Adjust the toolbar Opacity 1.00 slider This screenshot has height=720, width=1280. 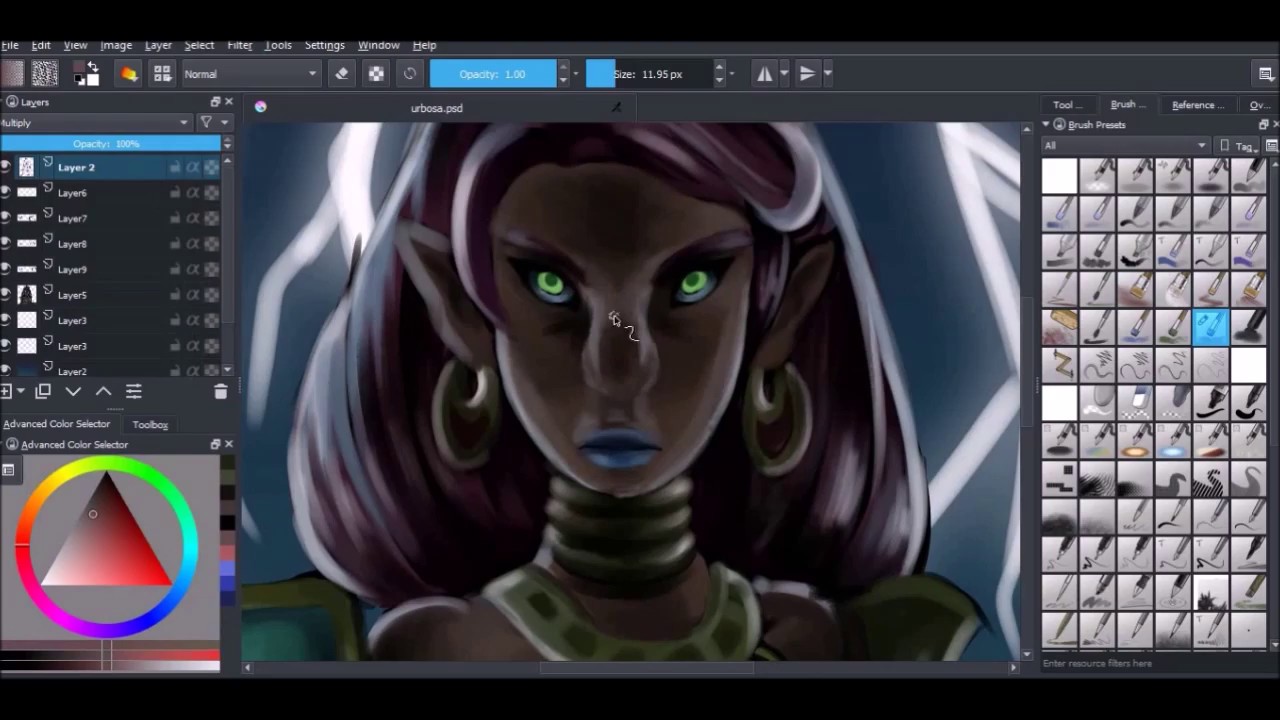(x=493, y=73)
